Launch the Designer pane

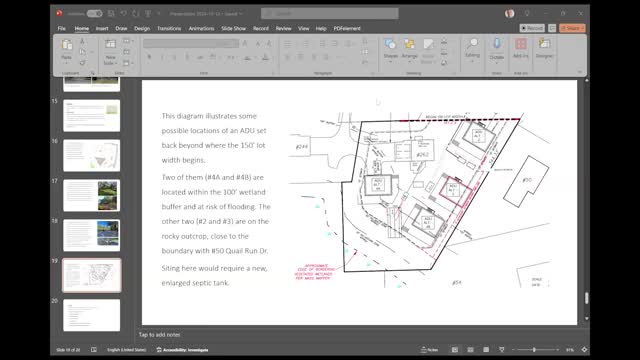544,48
